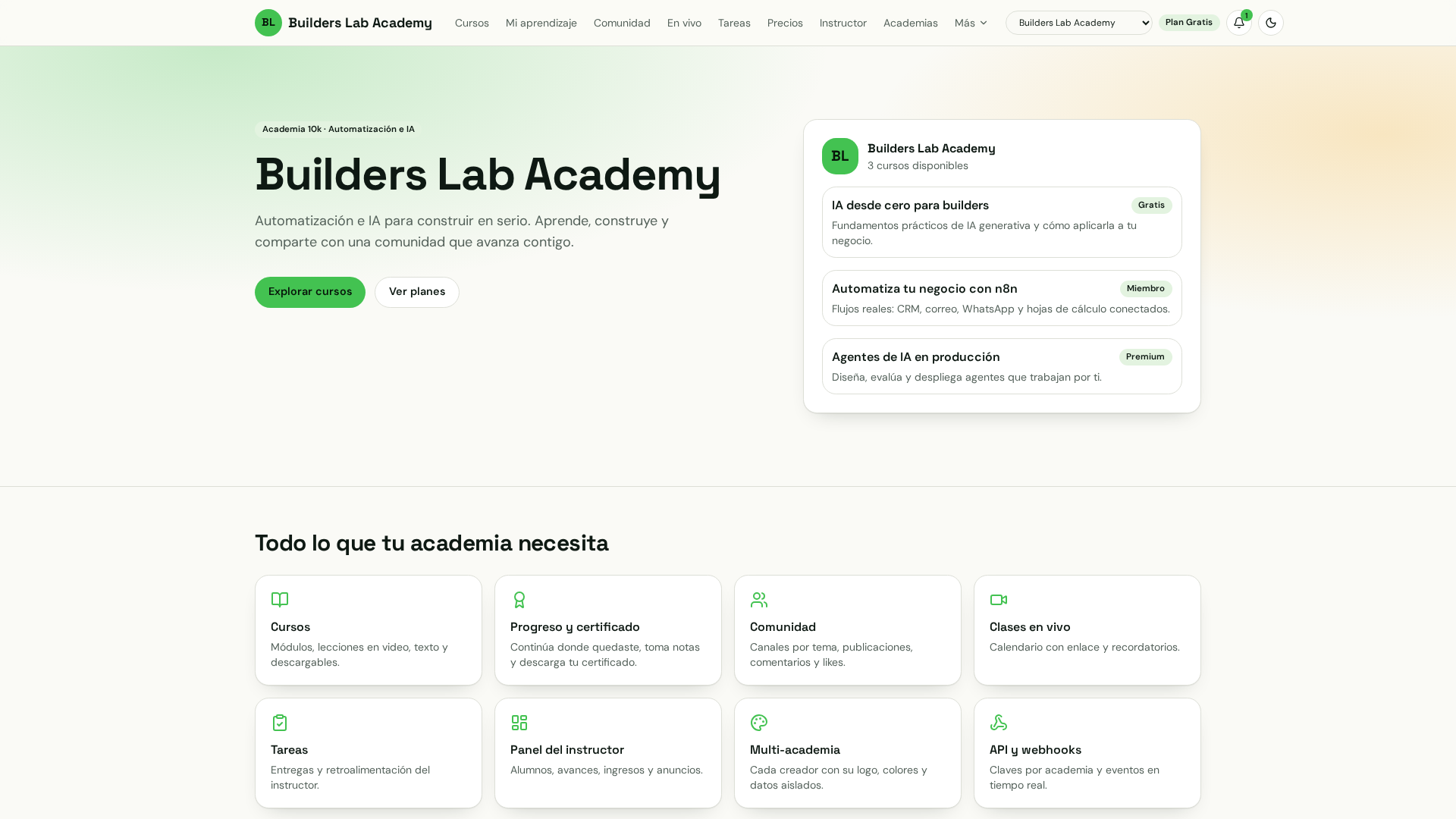Image resolution: width=1456 pixels, height=819 pixels.
Task: Select Clases en vivo card title
Action: [x=1030, y=627]
